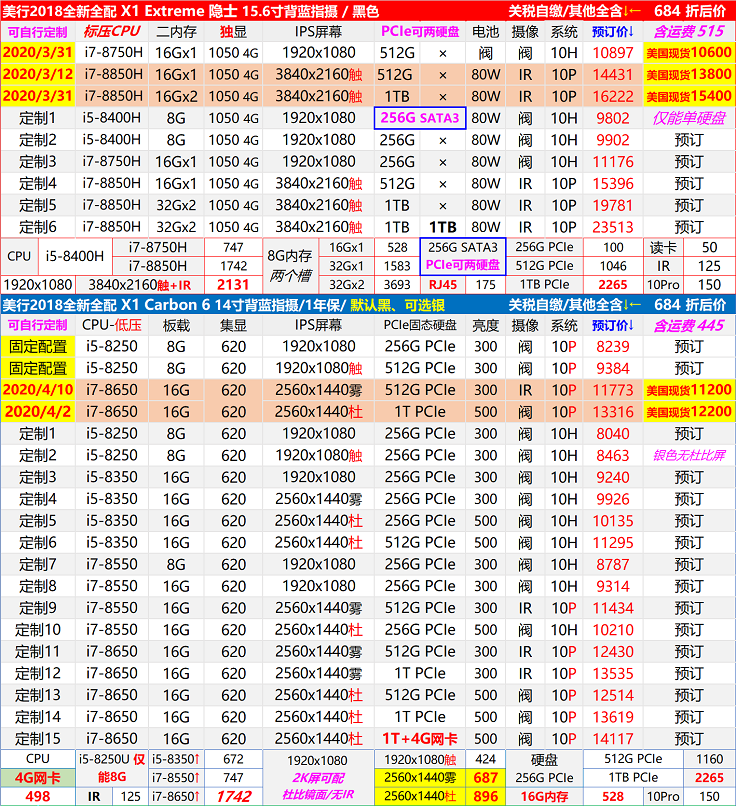Select the CPU-低压 column header
Image resolution: width=736 pixels, height=806 pixels.
click(x=112, y=325)
